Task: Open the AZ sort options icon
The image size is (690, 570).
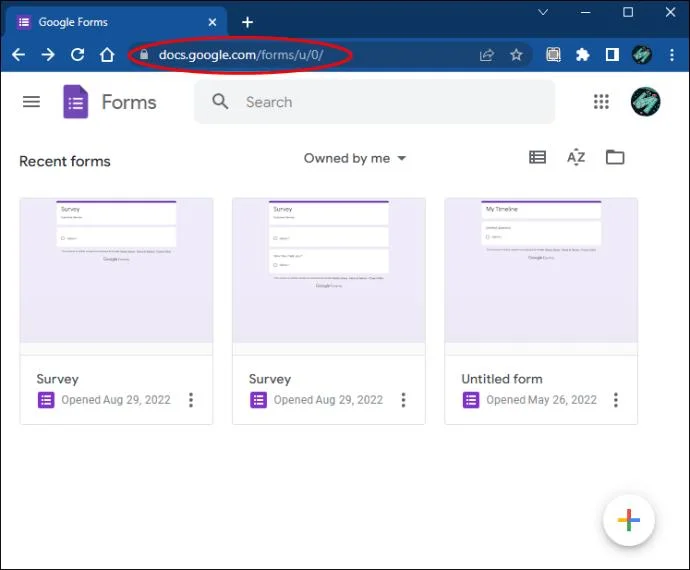Action: pyautogui.click(x=576, y=158)
